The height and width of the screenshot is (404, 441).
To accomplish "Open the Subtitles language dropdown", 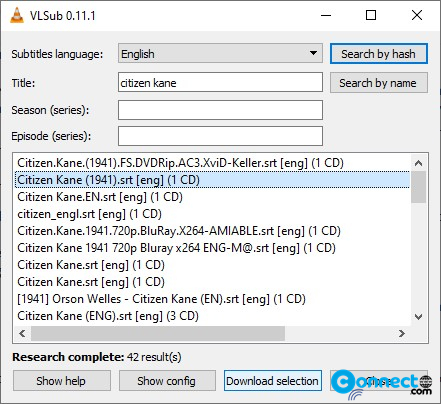I will tap(220, 53).
